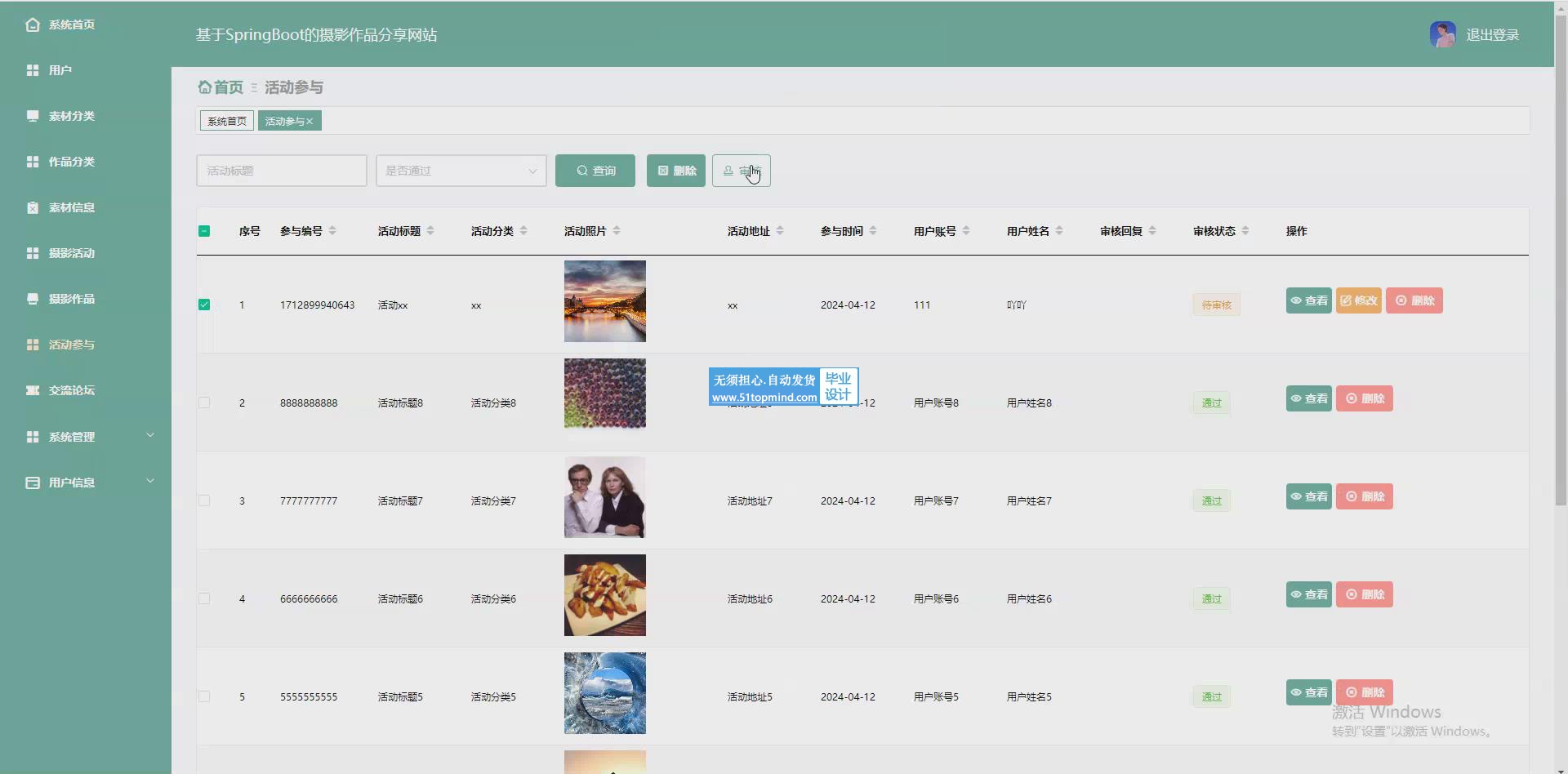This screenshot has width=1568, height=774.
Task: Click 删除 for 活动标题7 row
Action: [x=1365, y=496]
